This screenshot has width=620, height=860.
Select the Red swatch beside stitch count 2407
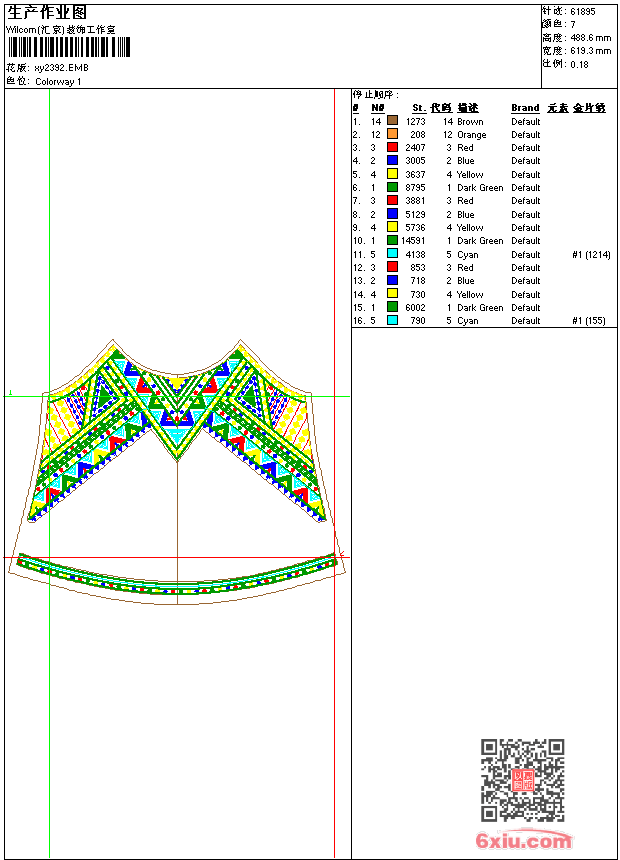click(x=392, y=146)
